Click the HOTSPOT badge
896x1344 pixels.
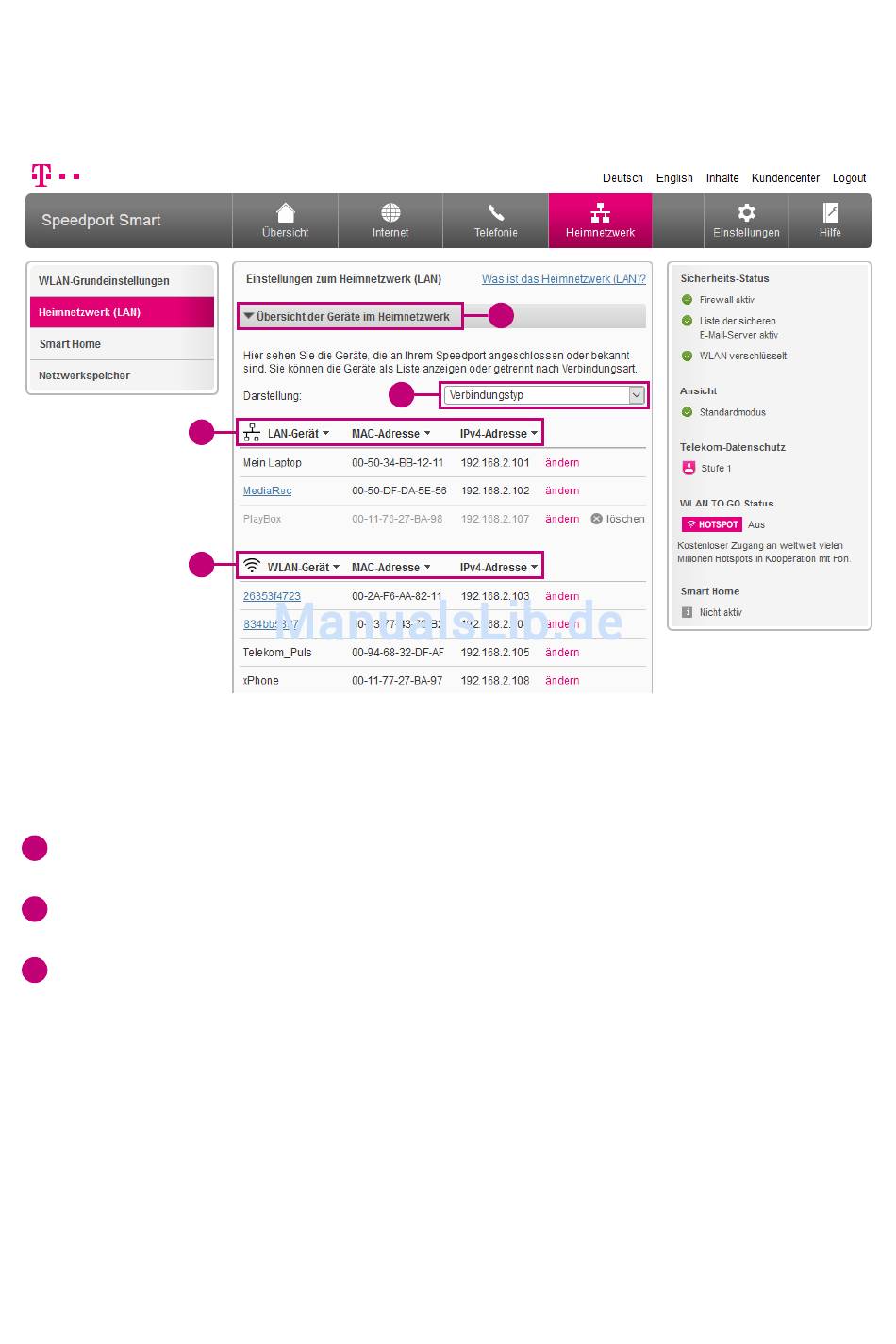pyautogui.click(x=712, y=524)
